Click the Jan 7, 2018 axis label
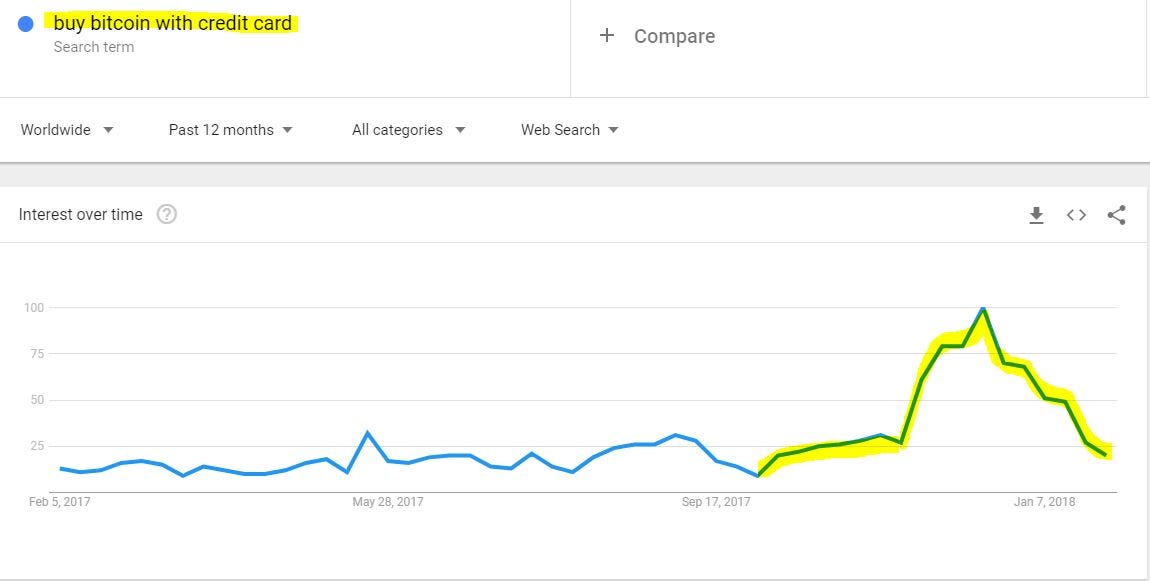This screenshot has height=581, width=1150. pos(1044,502)
